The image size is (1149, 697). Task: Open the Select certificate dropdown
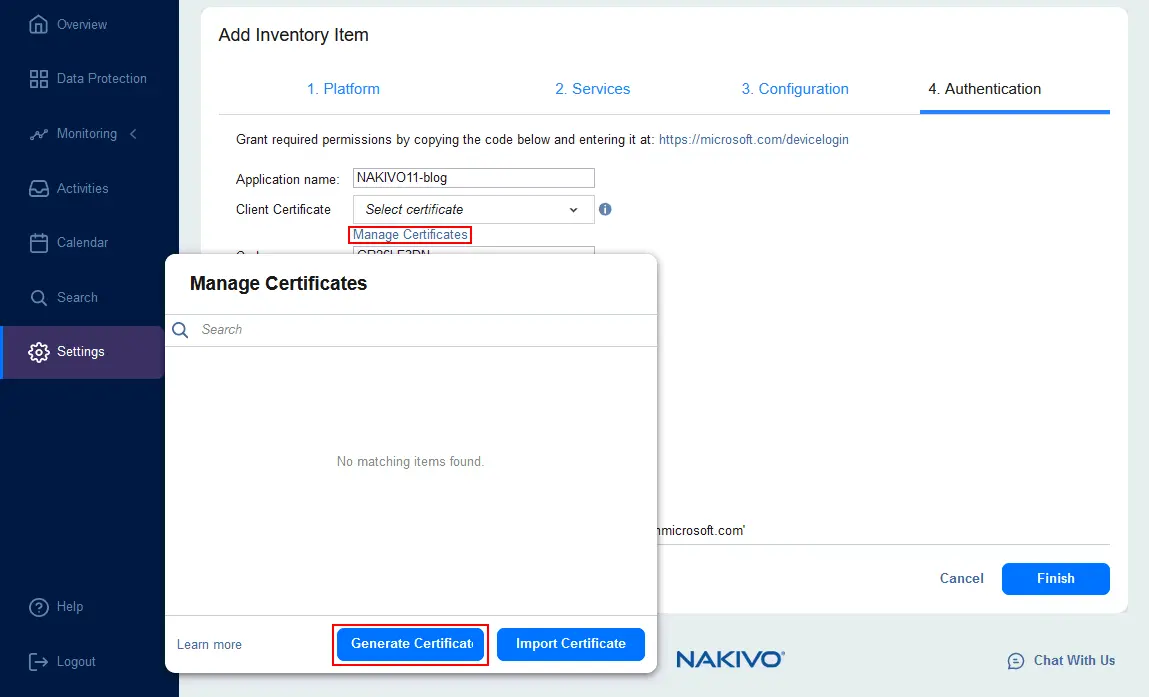473,209
